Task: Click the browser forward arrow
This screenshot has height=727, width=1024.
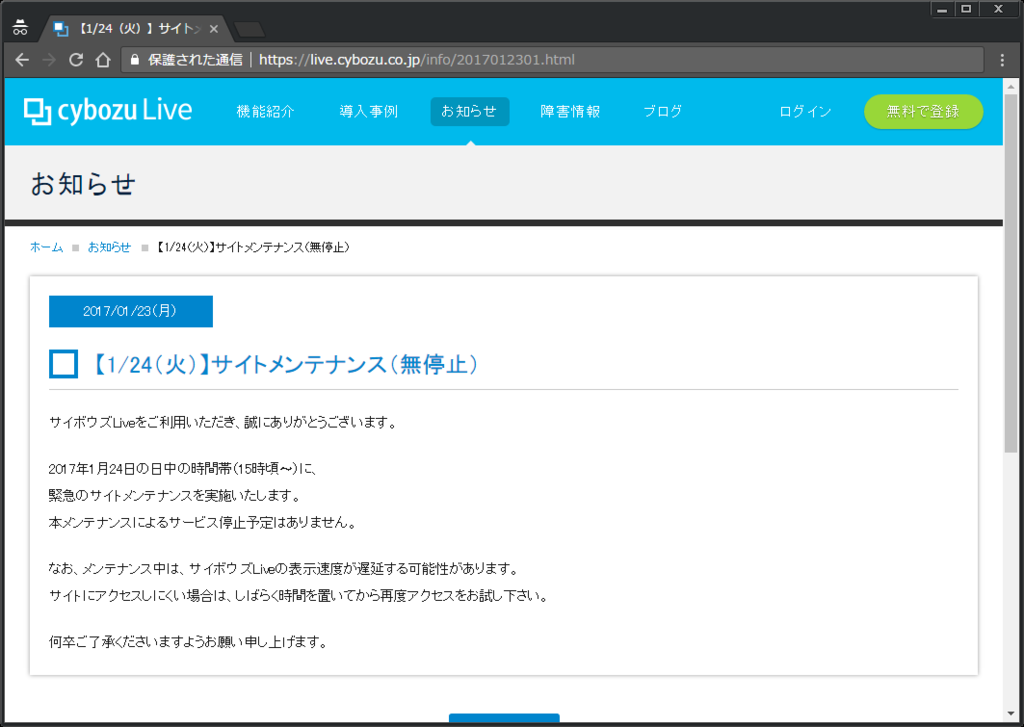Action: (49, 60)
